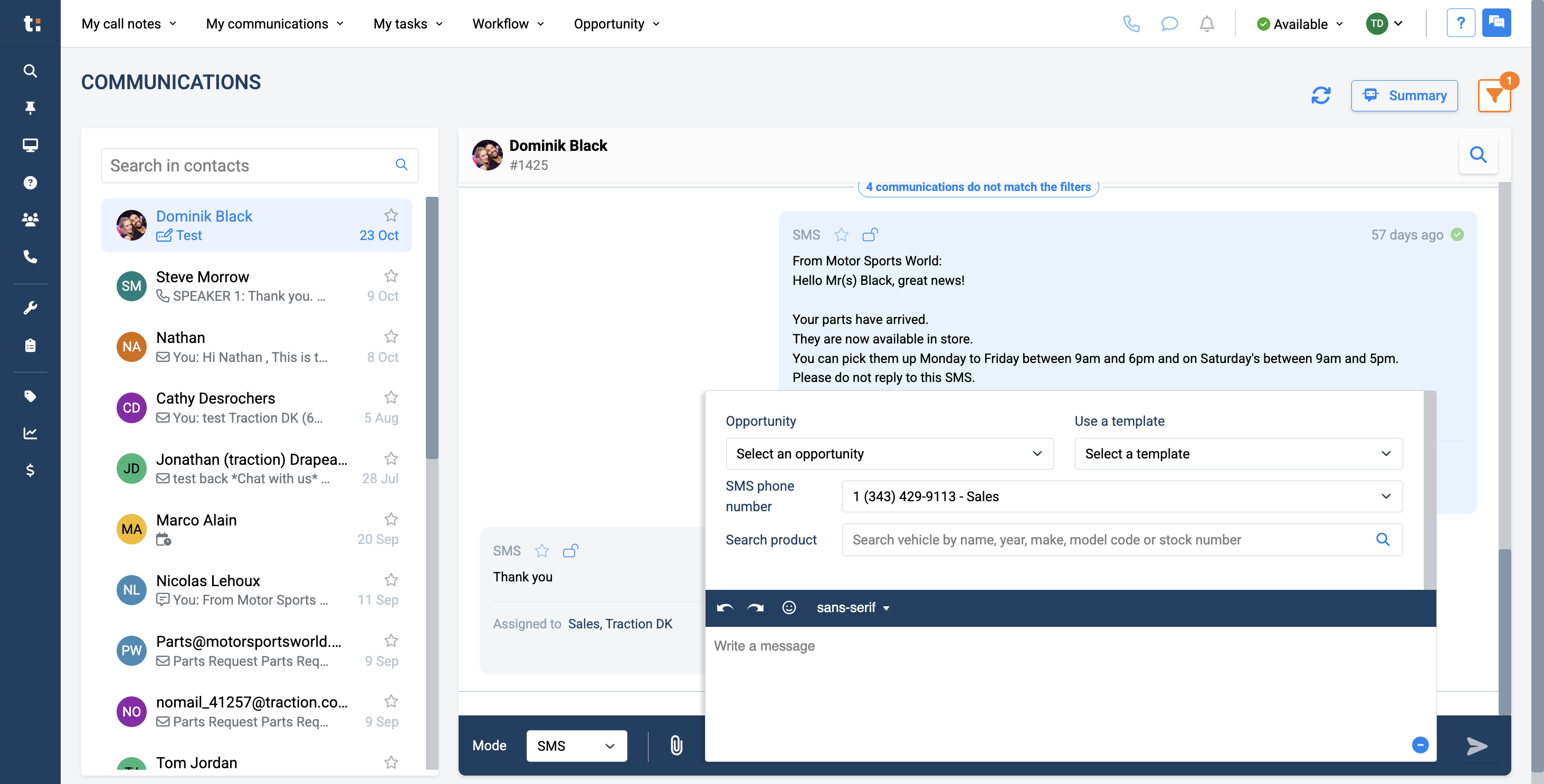Screen dimensions: 1544x784
Task: Click the attachment paperclip in message bar
Action: pos(676,745)
